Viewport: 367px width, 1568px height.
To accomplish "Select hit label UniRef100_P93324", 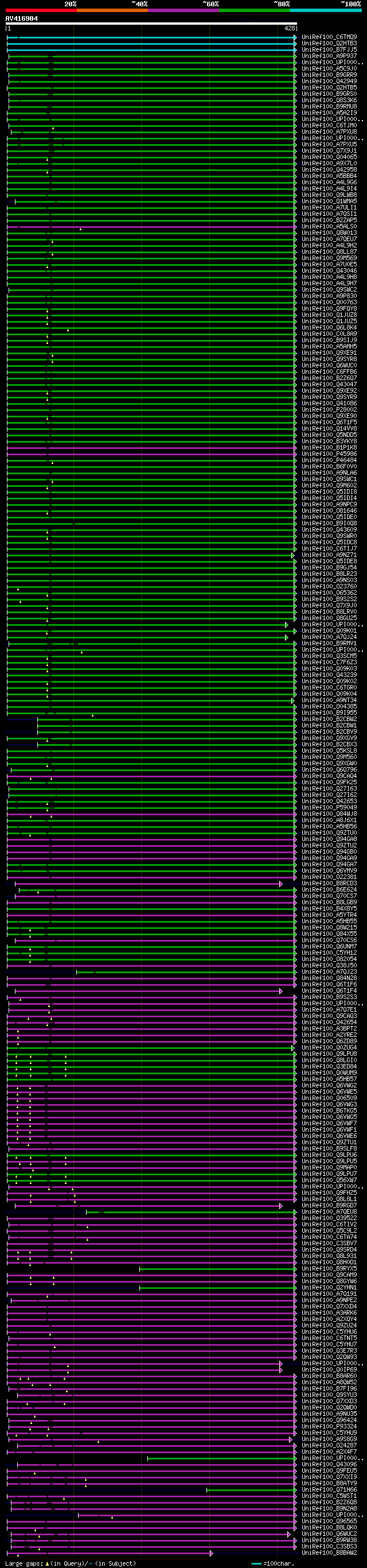I will (329, 1426).
